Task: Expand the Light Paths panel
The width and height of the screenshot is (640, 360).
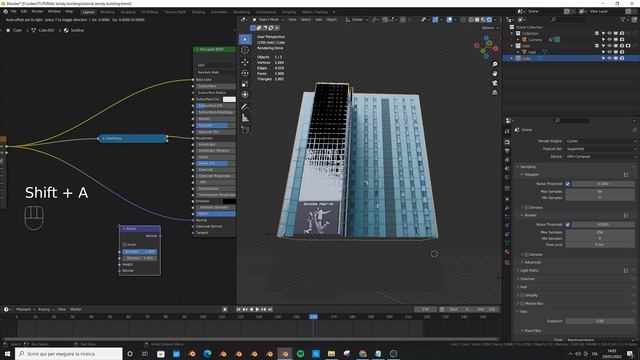Action: [529, 271]
